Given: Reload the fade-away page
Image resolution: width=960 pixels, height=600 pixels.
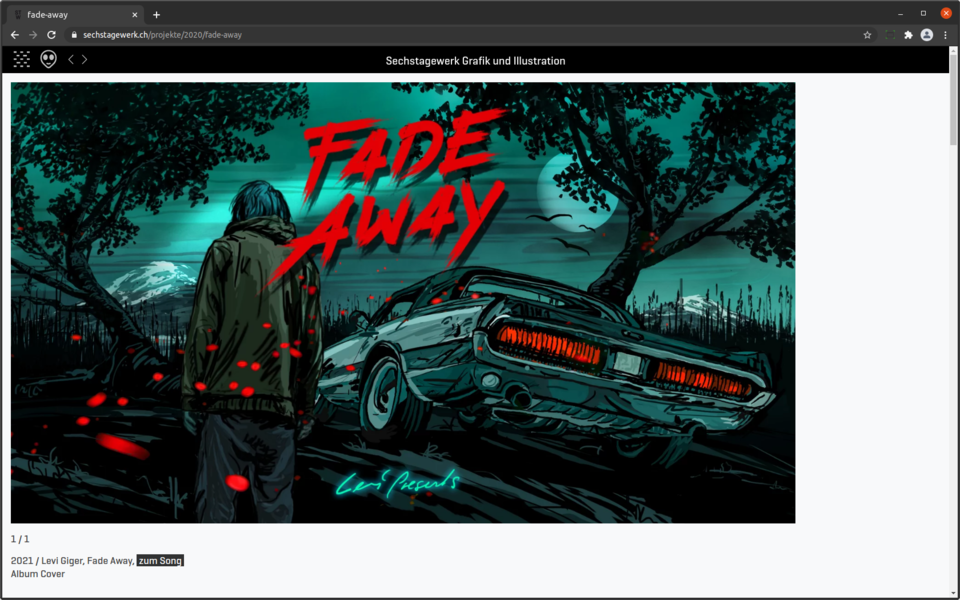Looking at the screenshot, I should pos(51,35).
